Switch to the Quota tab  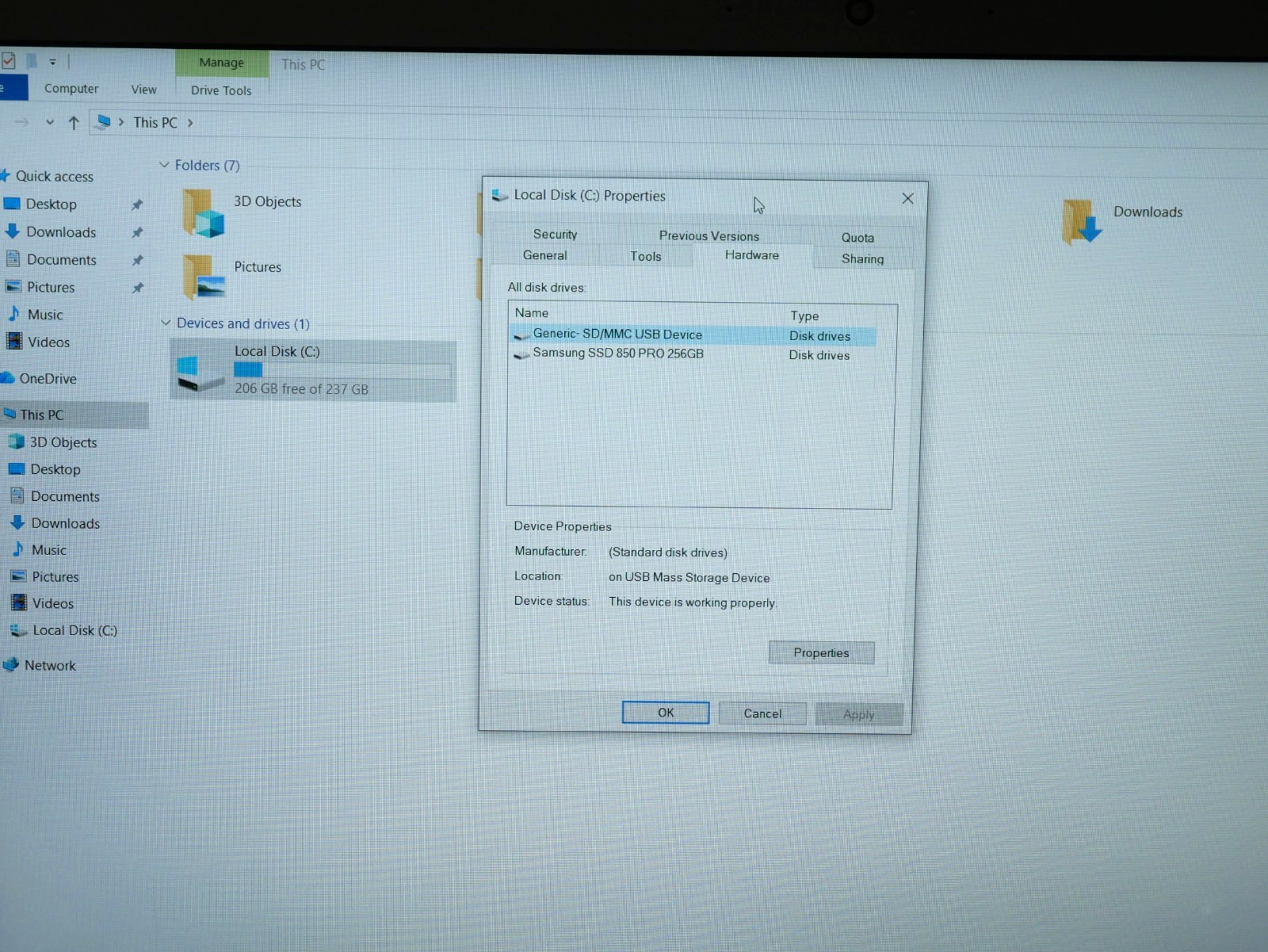857,237
